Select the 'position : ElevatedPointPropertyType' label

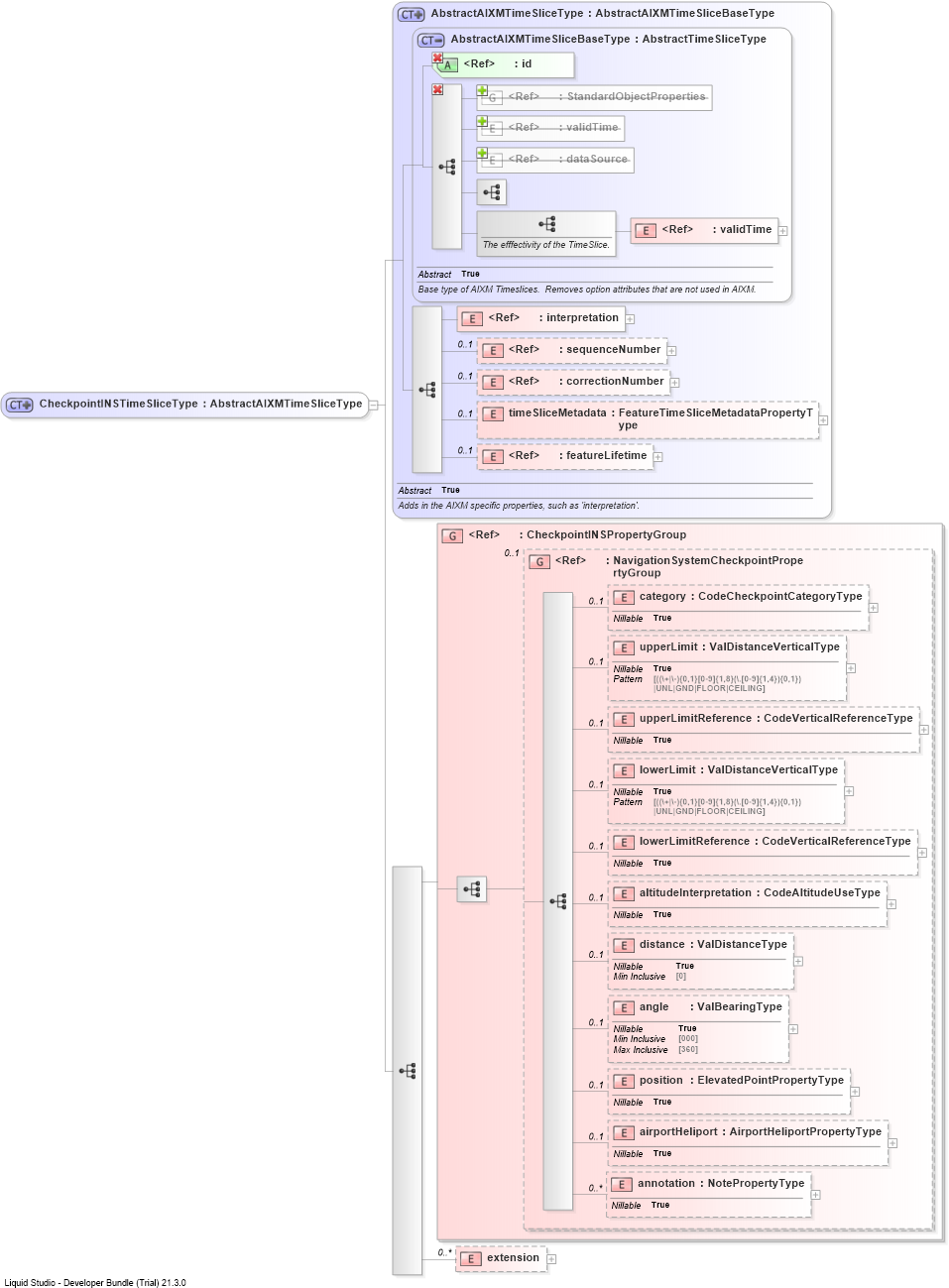point(742,1081)
